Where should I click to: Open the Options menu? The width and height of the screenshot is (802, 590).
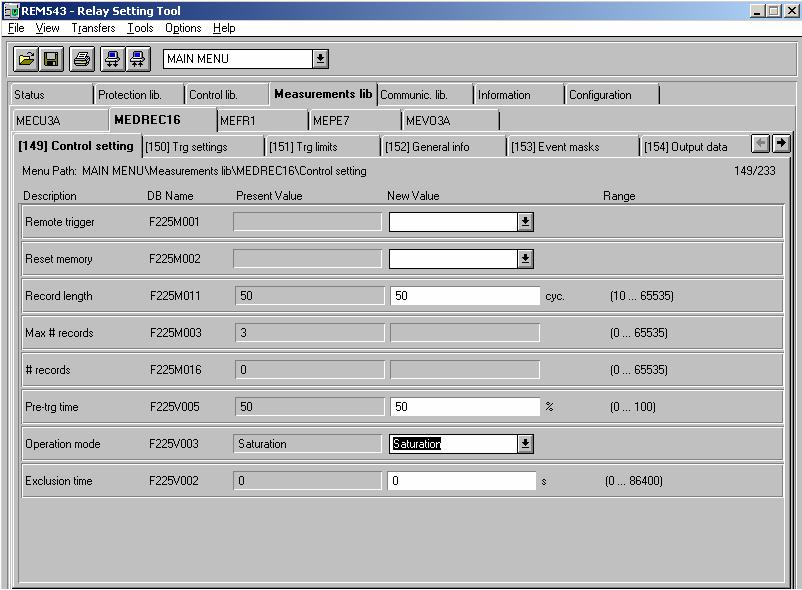tap(183, 28)
